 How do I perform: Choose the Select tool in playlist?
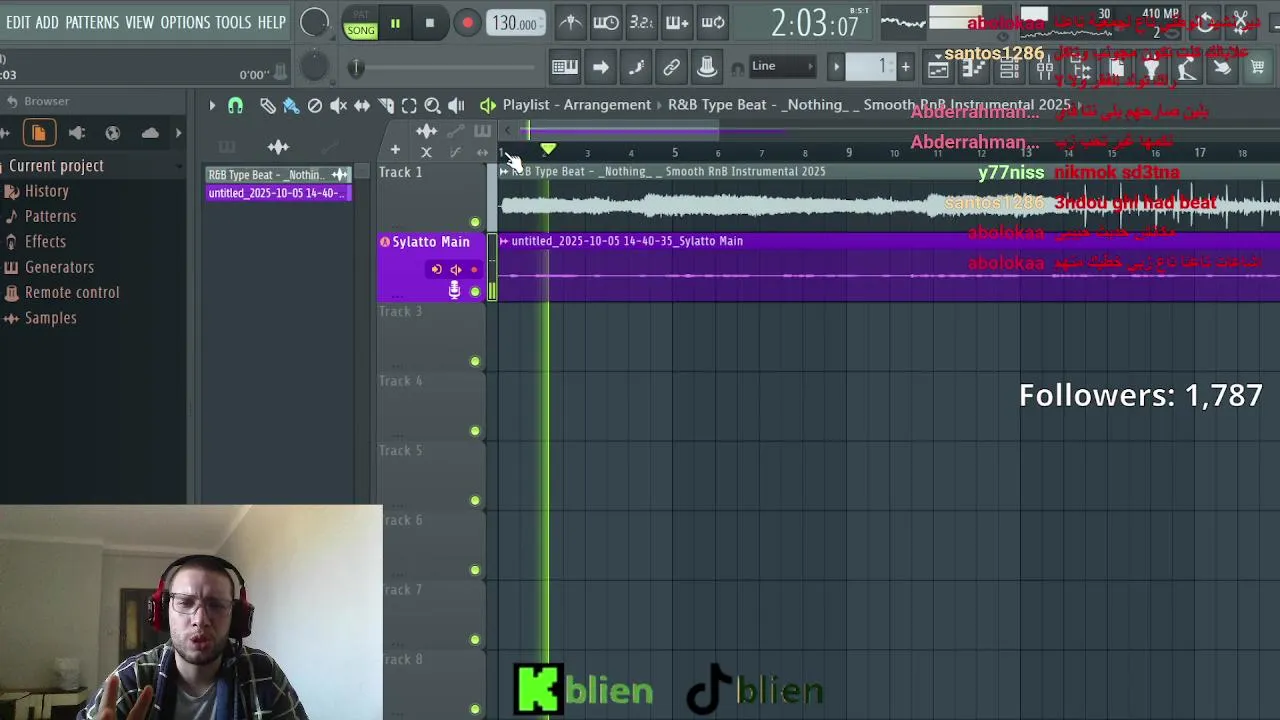click(409, 105)
